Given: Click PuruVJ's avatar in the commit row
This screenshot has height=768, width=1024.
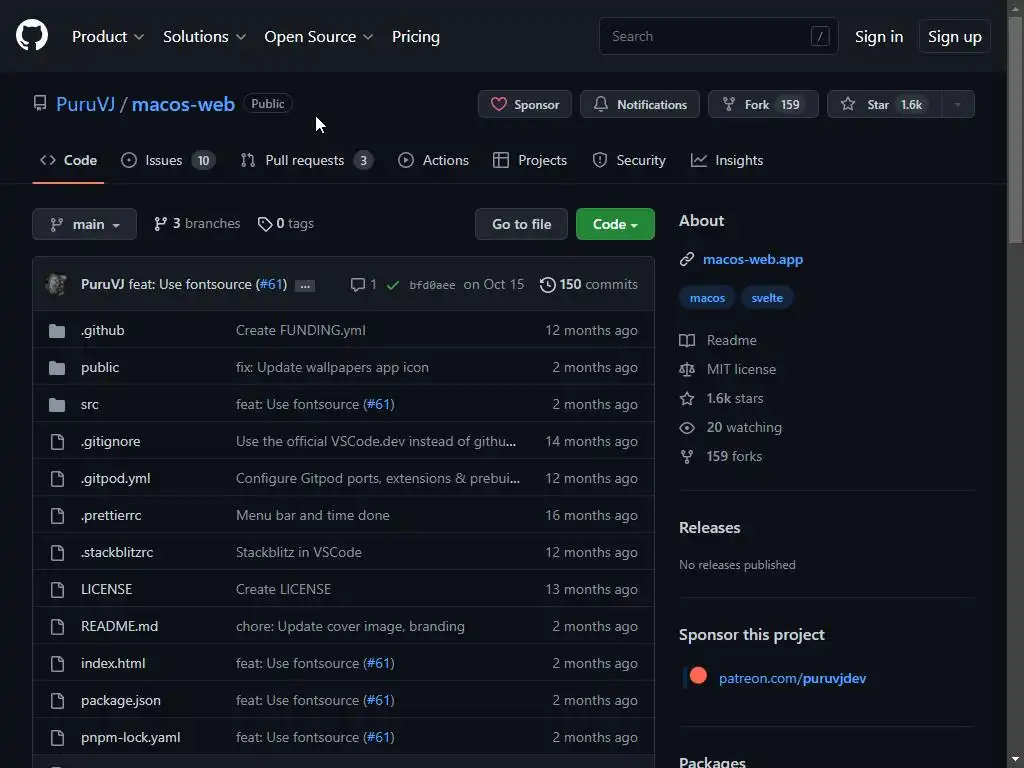Looking at the screenshot, I should click(x=57, y=284).
